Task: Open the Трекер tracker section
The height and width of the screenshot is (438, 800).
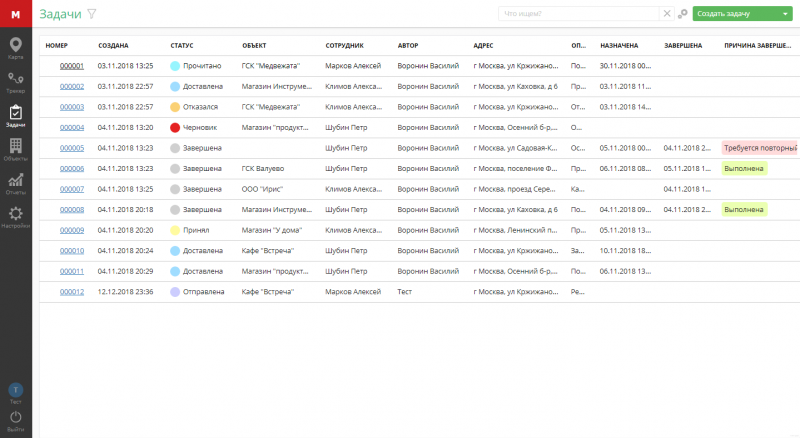Action: pos(15,82)
